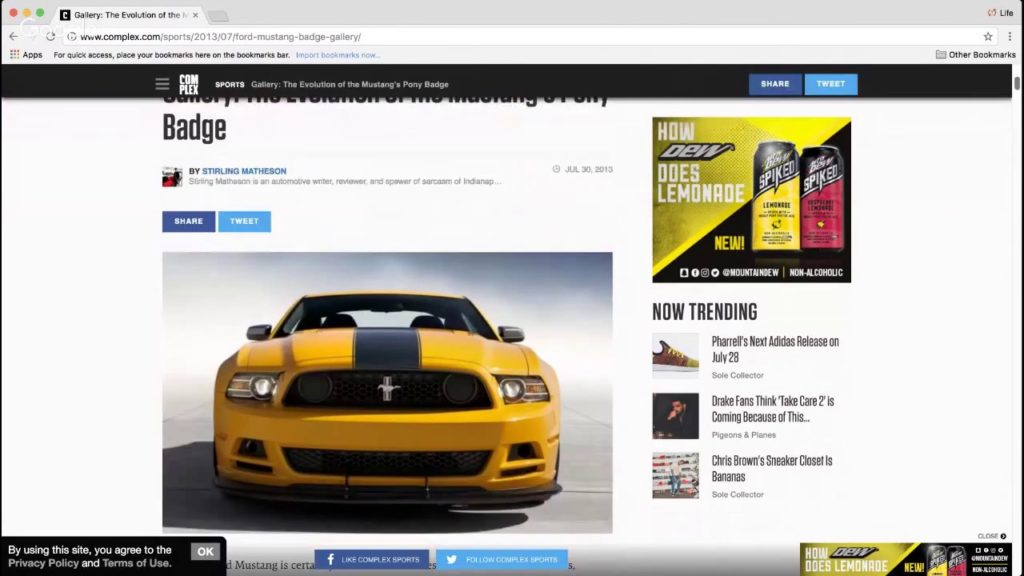Open the Other Bookmarks folder
This screenshot has width=1024, height=576.
pyautogui.click(x=975, y=55)
